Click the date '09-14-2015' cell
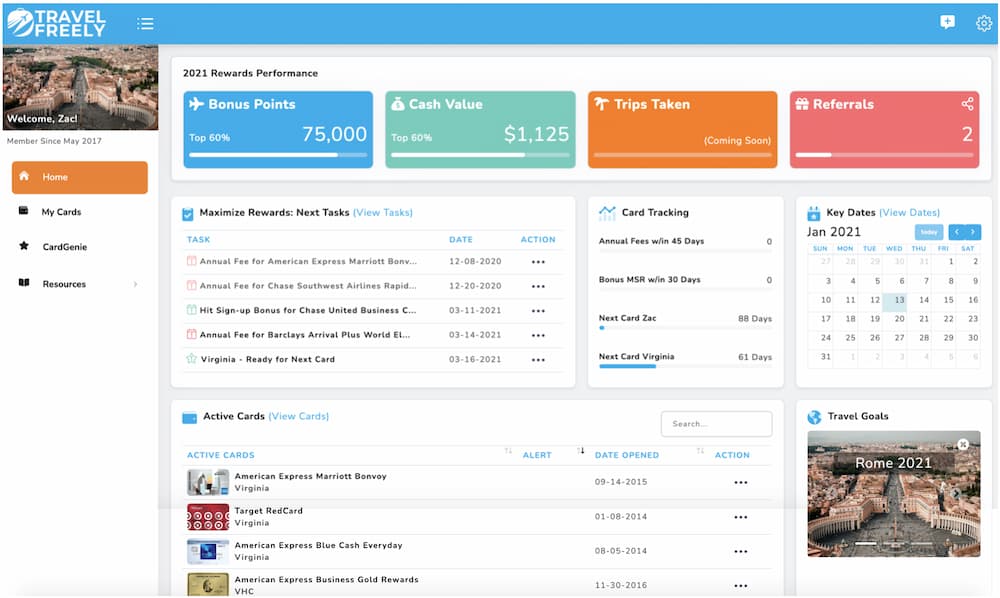This screenshot has width=1000, height=598. point(621,482)
